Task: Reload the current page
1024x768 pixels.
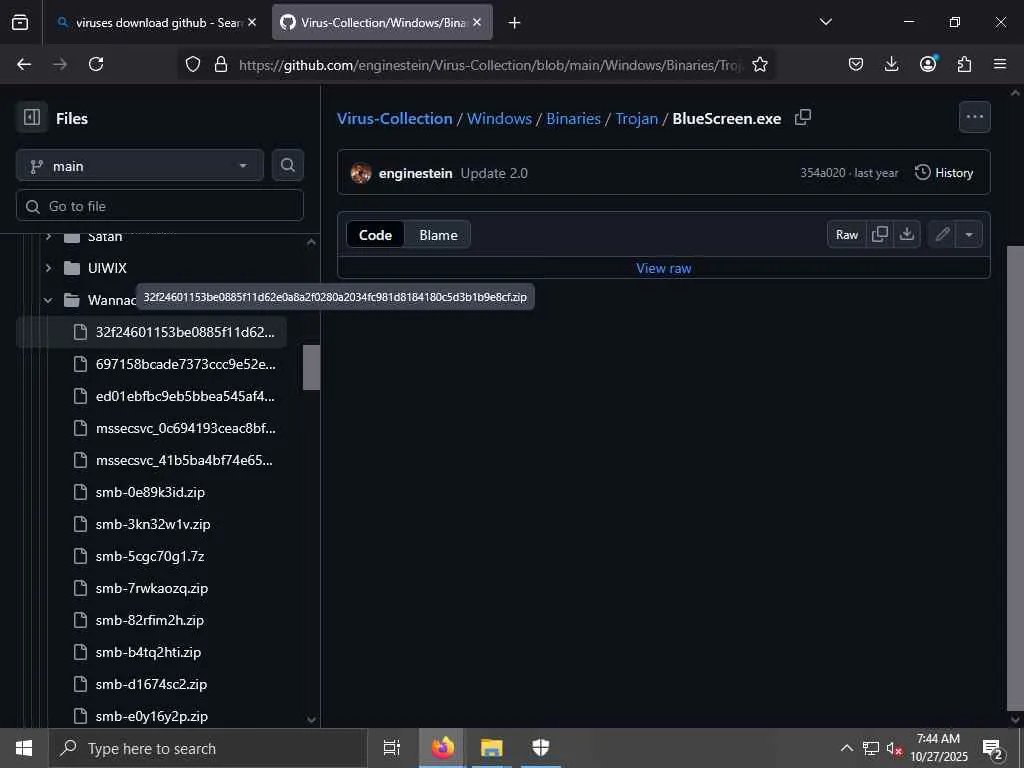Action: pyautogui.click(x=96, y=64)
